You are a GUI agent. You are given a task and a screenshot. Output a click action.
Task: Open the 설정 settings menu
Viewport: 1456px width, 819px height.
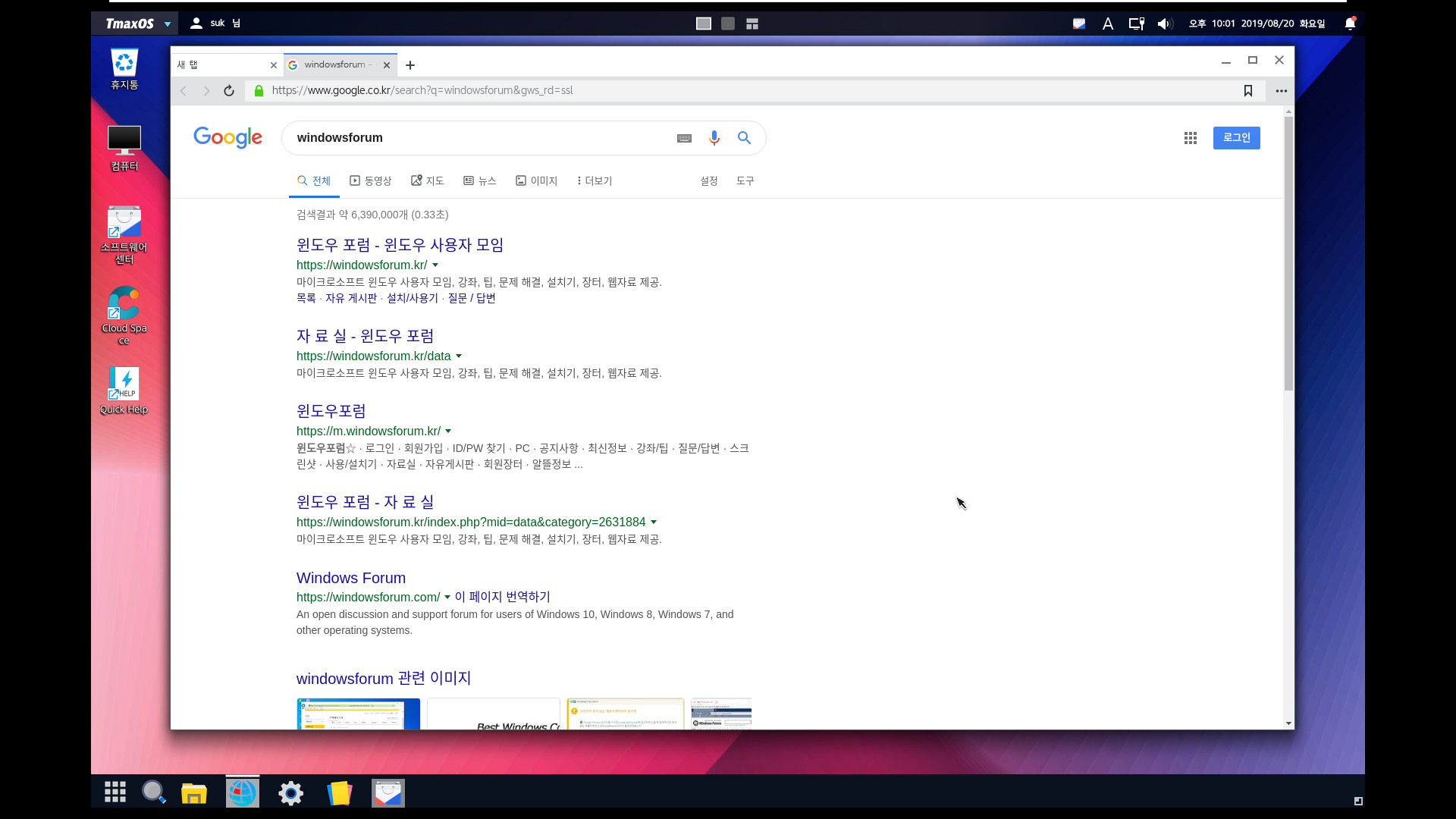[709, 181]
